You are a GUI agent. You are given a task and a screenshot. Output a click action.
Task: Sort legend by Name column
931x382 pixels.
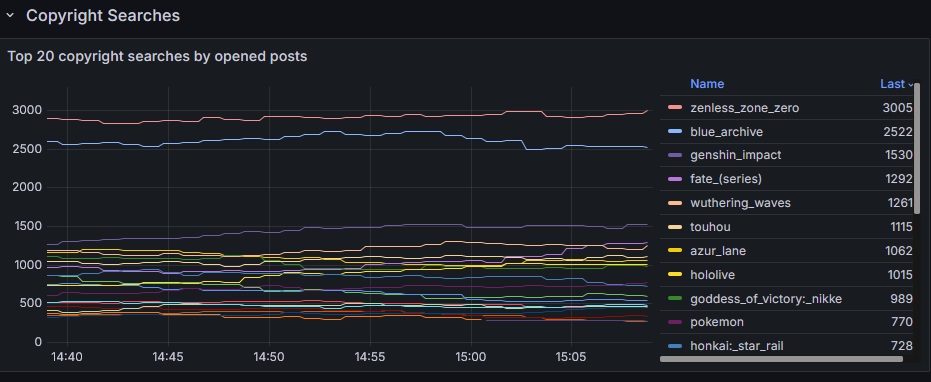[x=707, y=84]
